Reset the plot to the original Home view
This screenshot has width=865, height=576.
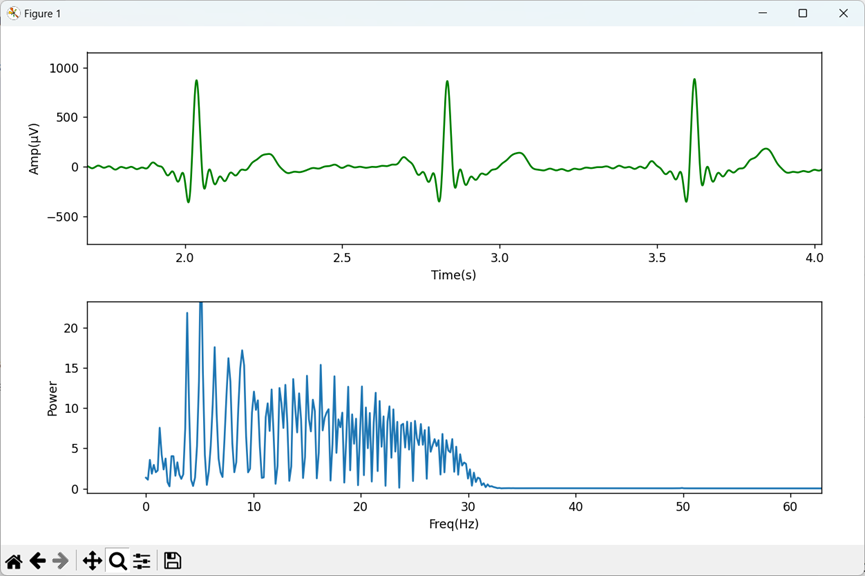[x=14, y=562]
